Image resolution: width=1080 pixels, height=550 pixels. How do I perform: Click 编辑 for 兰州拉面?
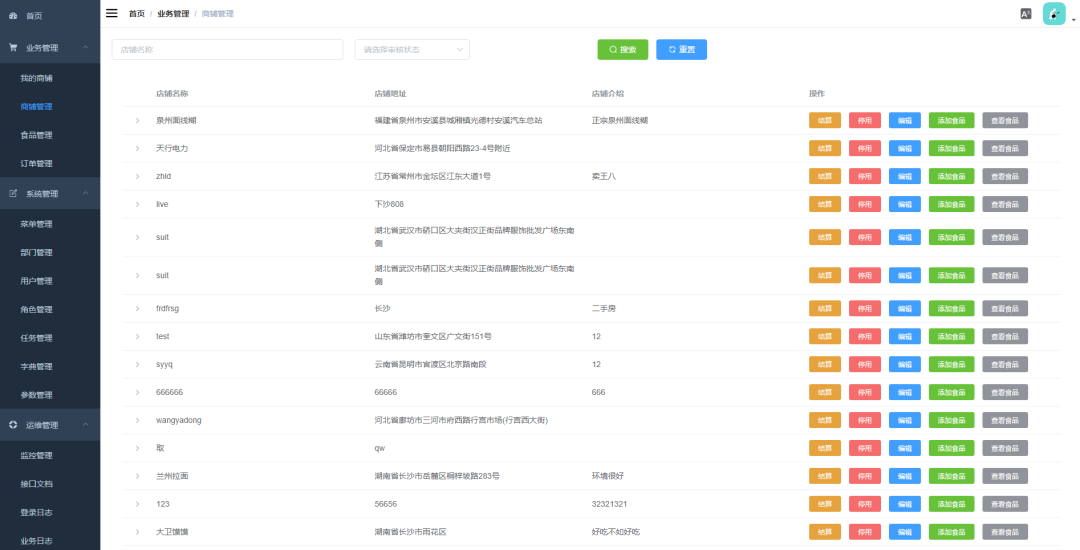pos(904,476)
